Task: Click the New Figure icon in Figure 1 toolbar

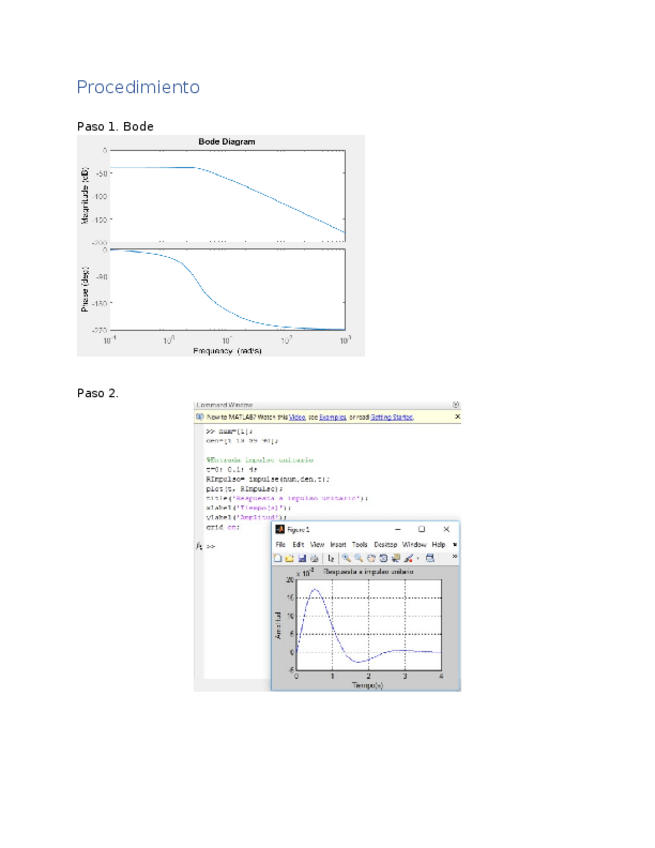Action: tap(279, 557)
